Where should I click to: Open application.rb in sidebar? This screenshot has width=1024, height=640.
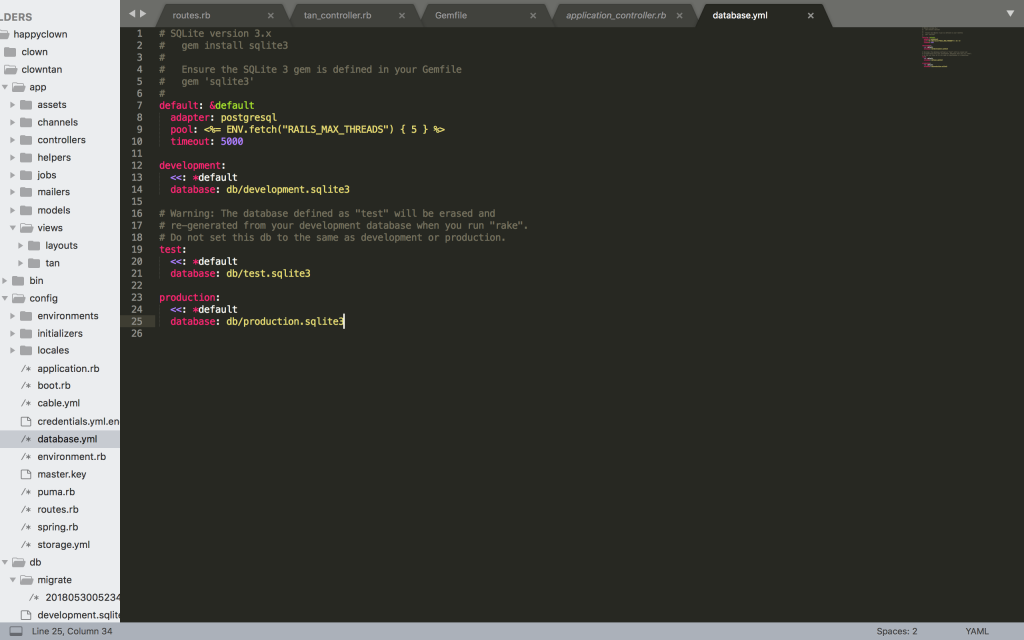click(x=68, y=368)
